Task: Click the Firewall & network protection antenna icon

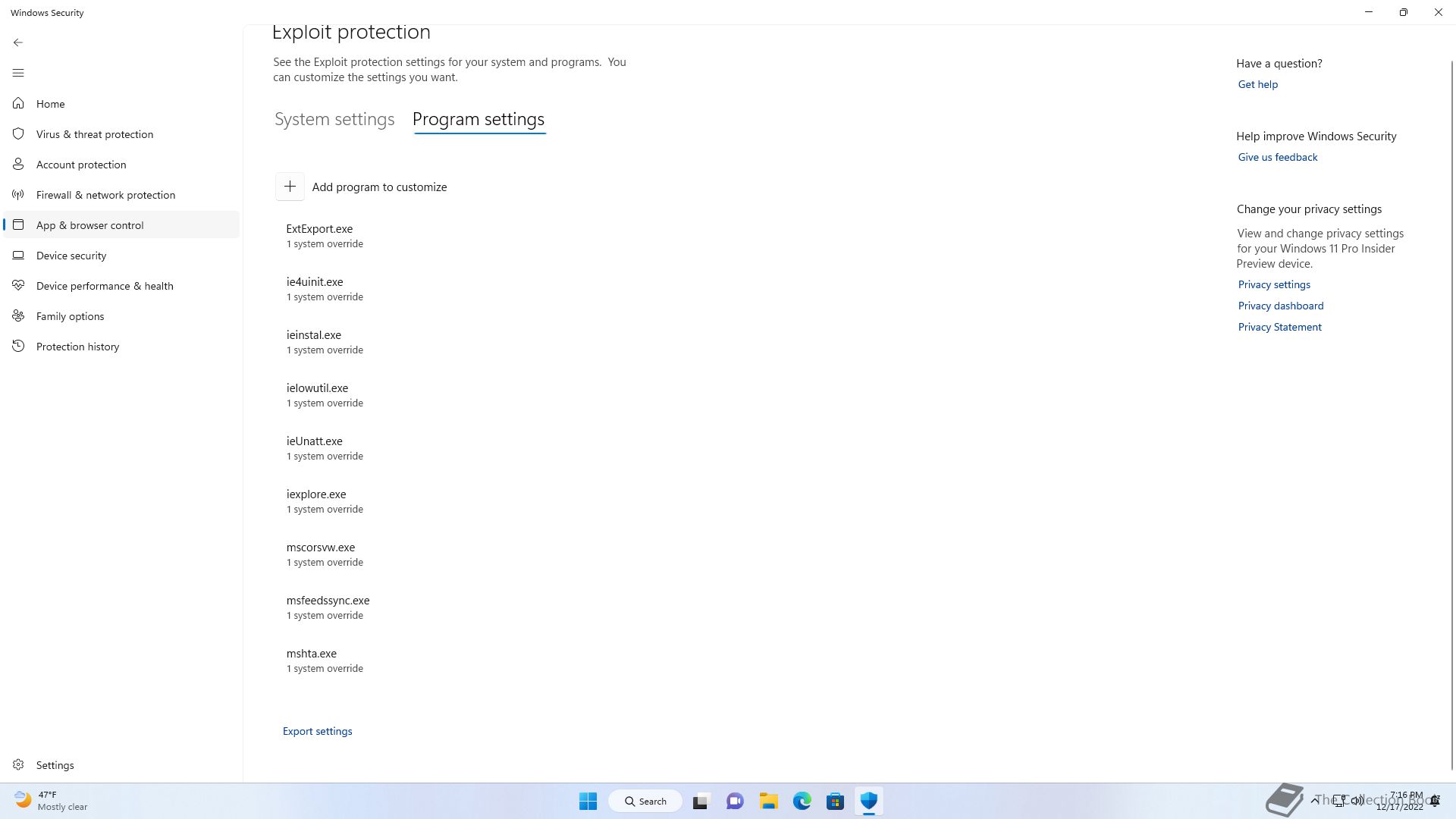Action: tap(18, 194)
